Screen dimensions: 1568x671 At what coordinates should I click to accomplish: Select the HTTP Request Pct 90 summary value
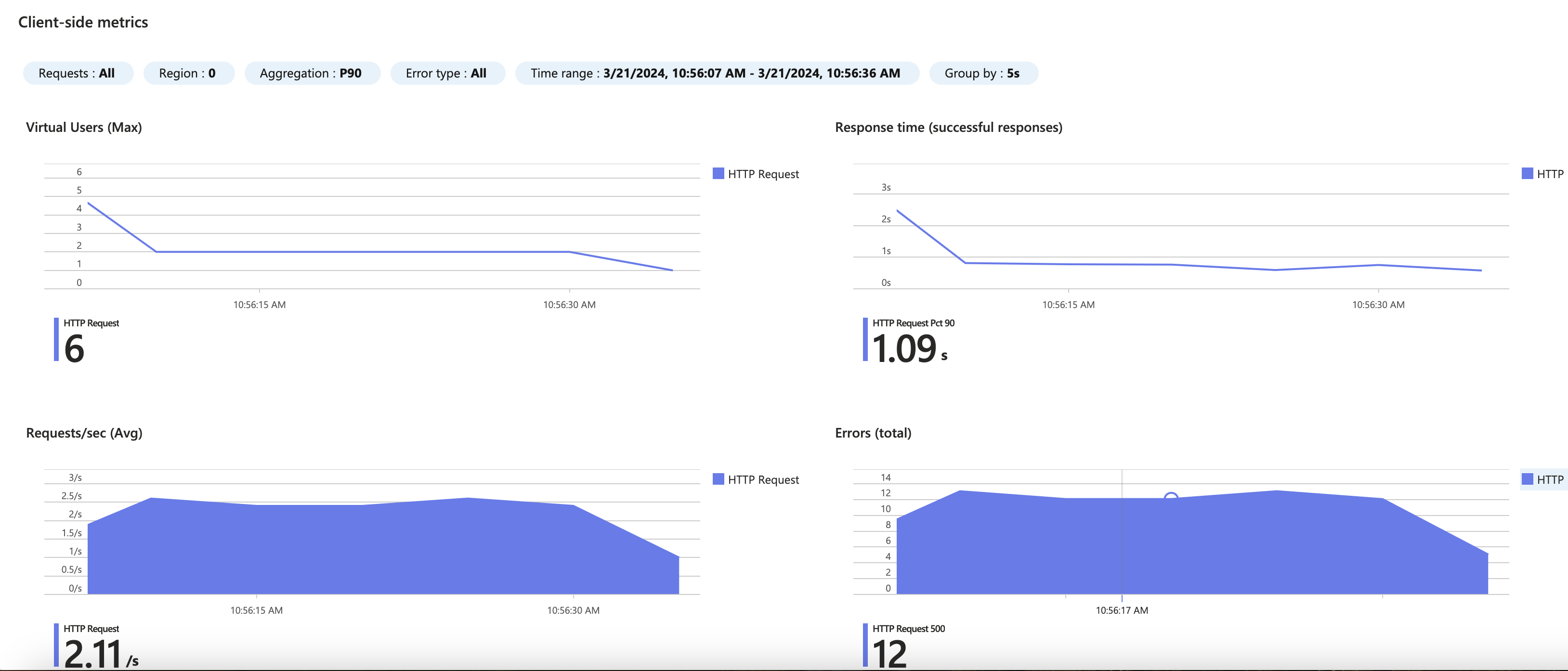(904, 348)
